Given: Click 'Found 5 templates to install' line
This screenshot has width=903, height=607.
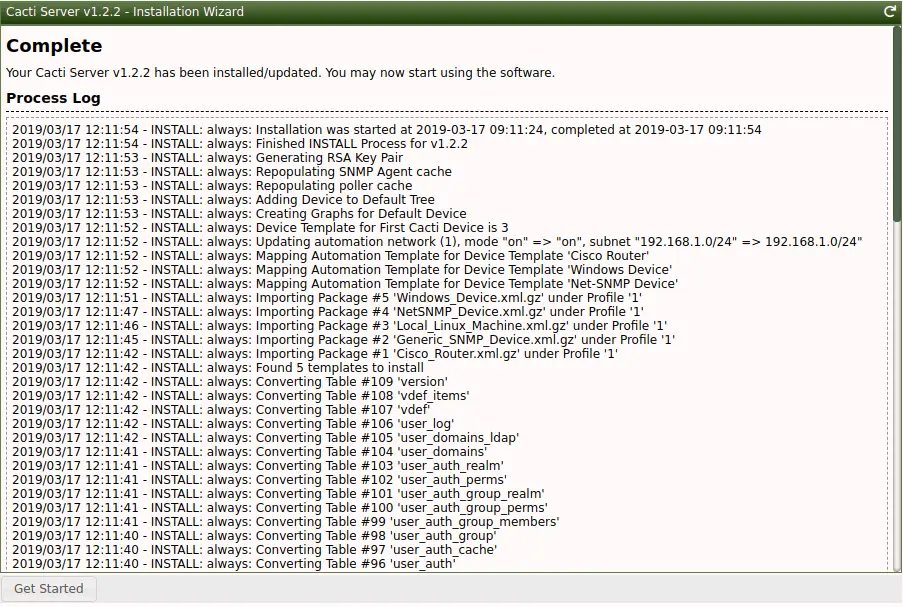Looking at the screenshot, I should point(218,367).
